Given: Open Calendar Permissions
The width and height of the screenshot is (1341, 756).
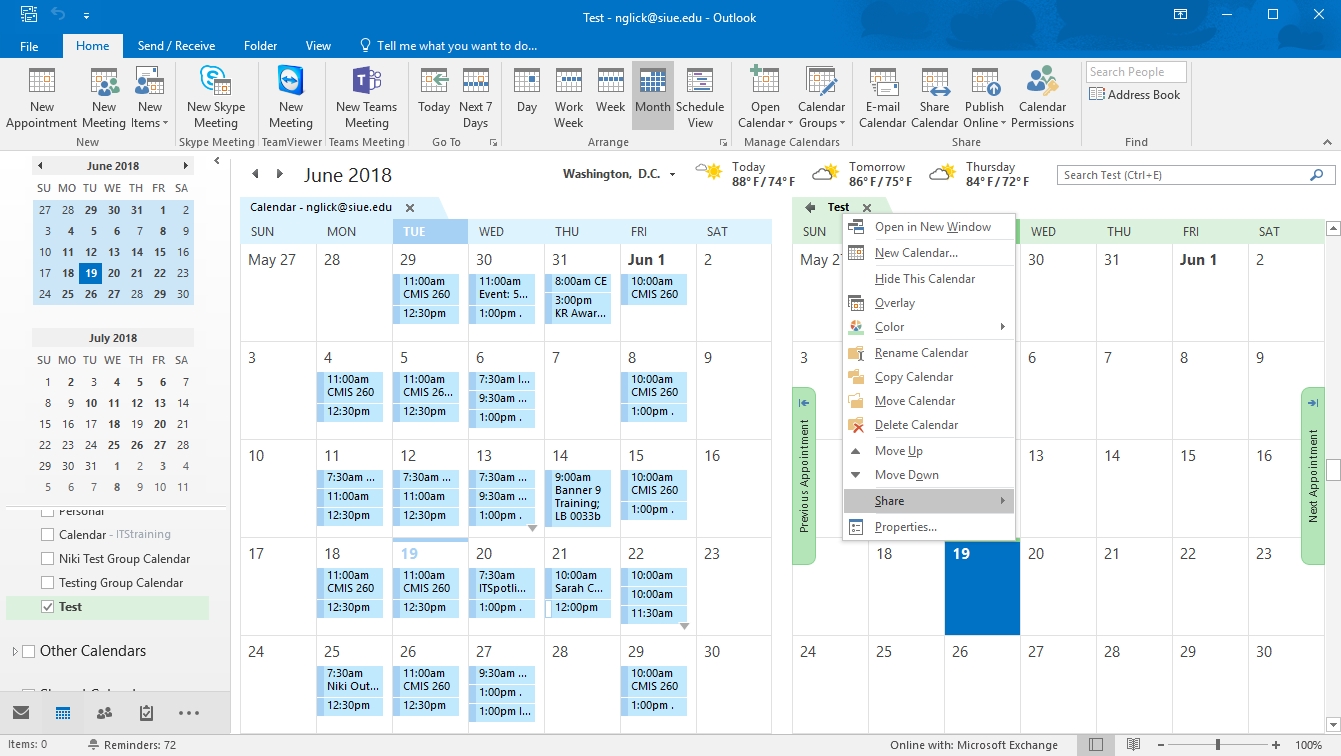Looking at the screenshot, I should pos(1042,98).
